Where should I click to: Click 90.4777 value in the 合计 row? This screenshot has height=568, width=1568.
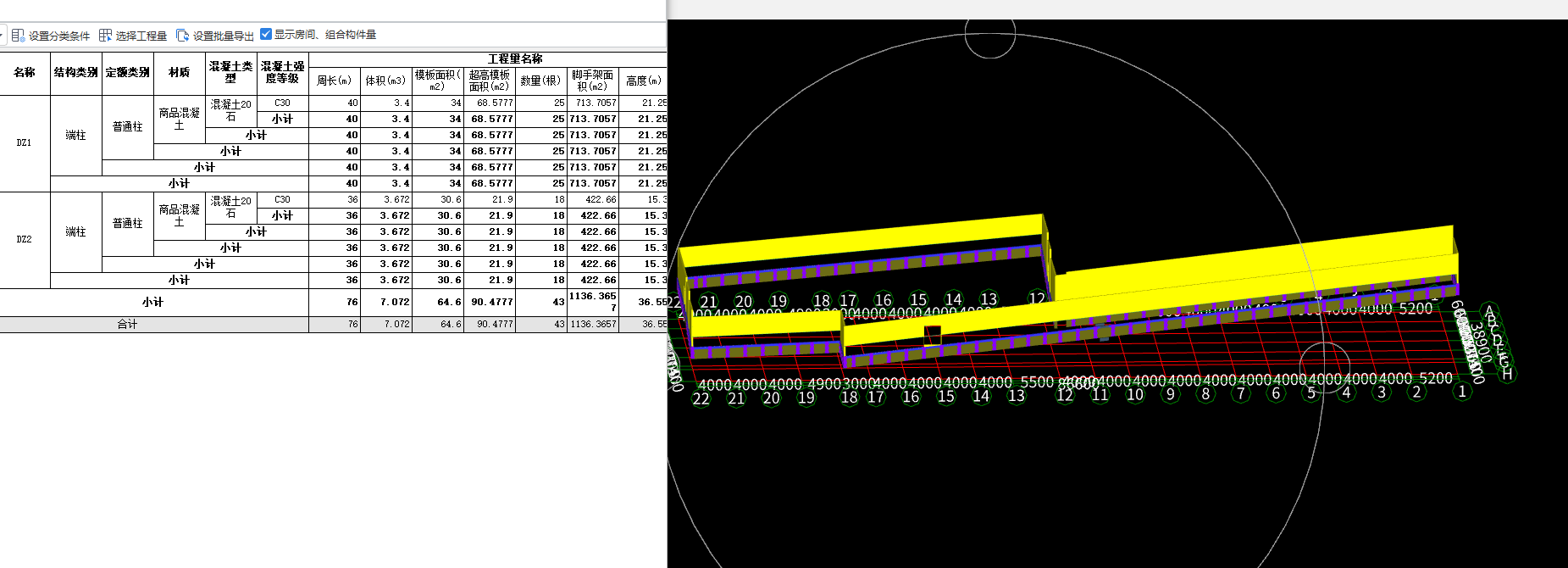tap(490, 325)
